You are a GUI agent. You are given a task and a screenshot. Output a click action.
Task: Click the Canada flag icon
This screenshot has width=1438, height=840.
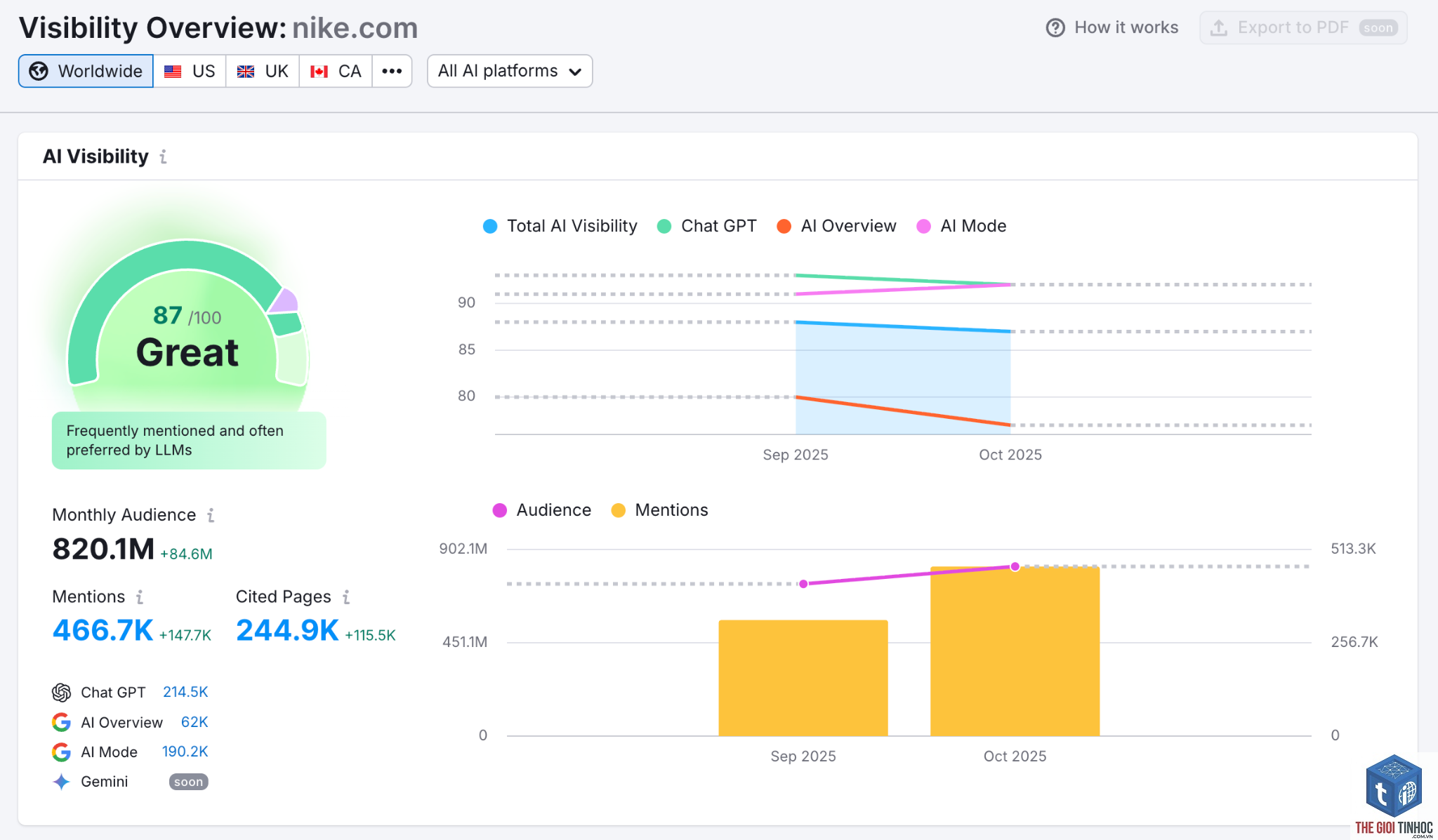coord(319,71)
